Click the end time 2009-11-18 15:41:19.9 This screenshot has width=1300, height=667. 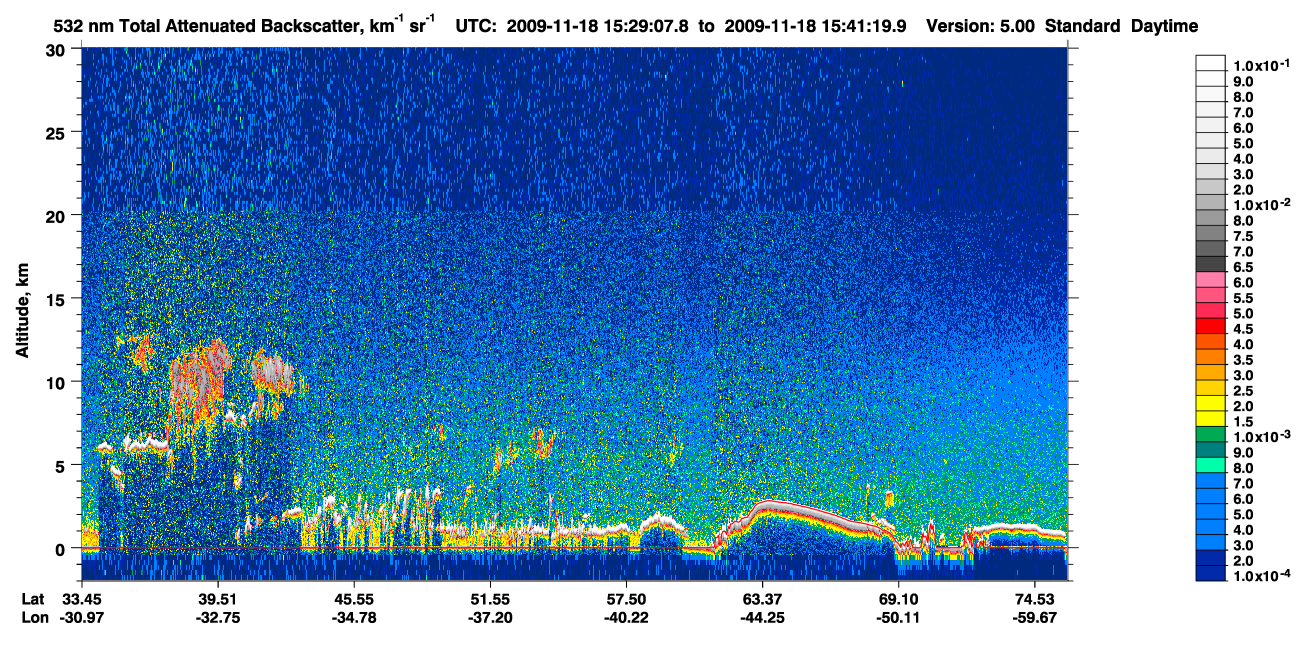[x=814, y=27]
